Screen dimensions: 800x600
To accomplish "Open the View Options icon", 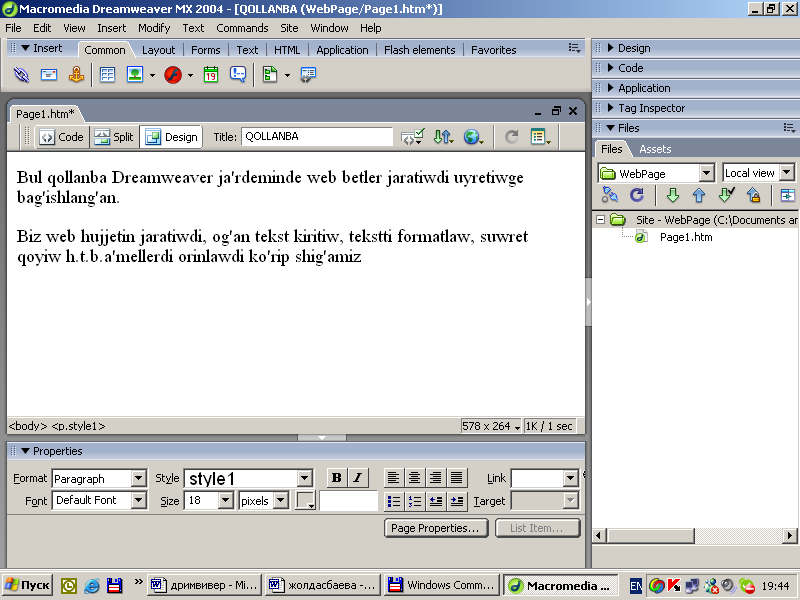I will (x=540, y=137).
